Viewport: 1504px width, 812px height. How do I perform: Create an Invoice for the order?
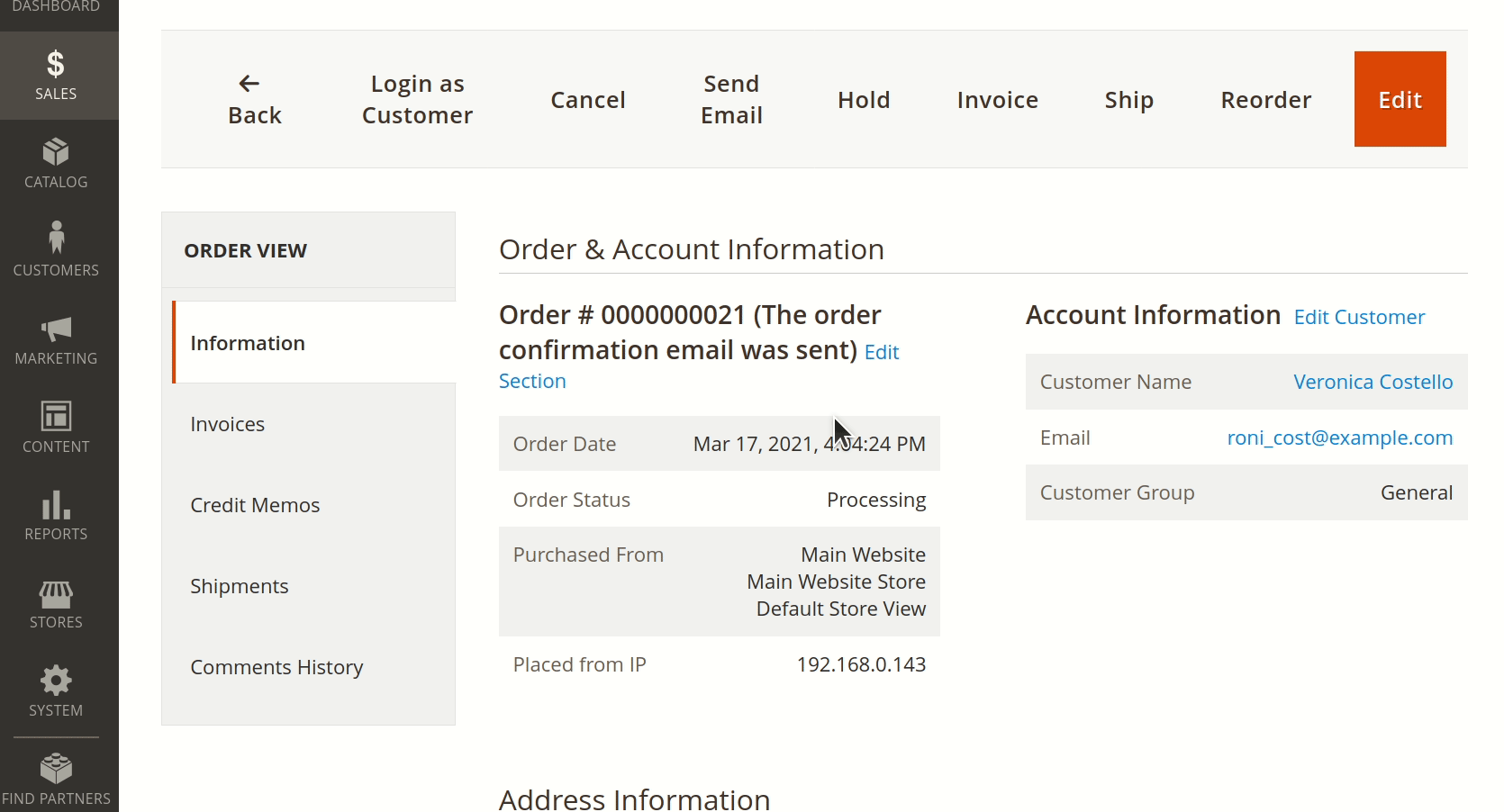[997, 100]
